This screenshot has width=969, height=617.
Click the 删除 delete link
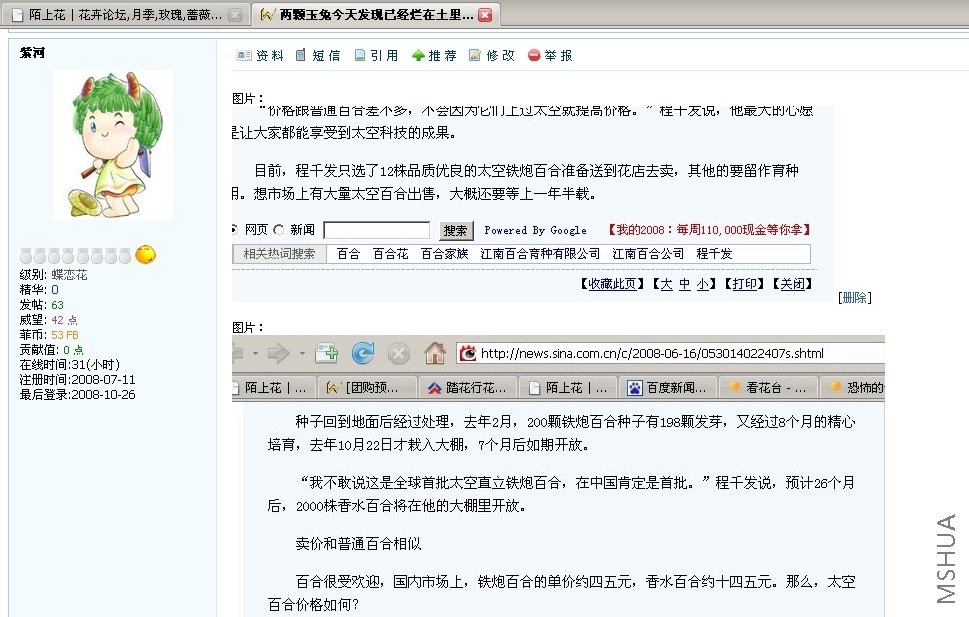click(855, 298)
